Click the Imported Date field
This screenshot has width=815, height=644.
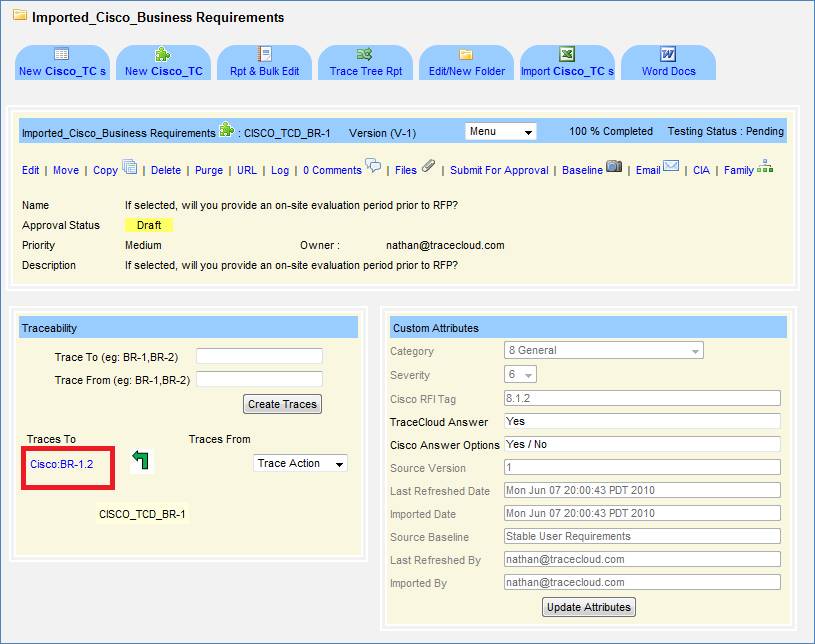point(642,513)
